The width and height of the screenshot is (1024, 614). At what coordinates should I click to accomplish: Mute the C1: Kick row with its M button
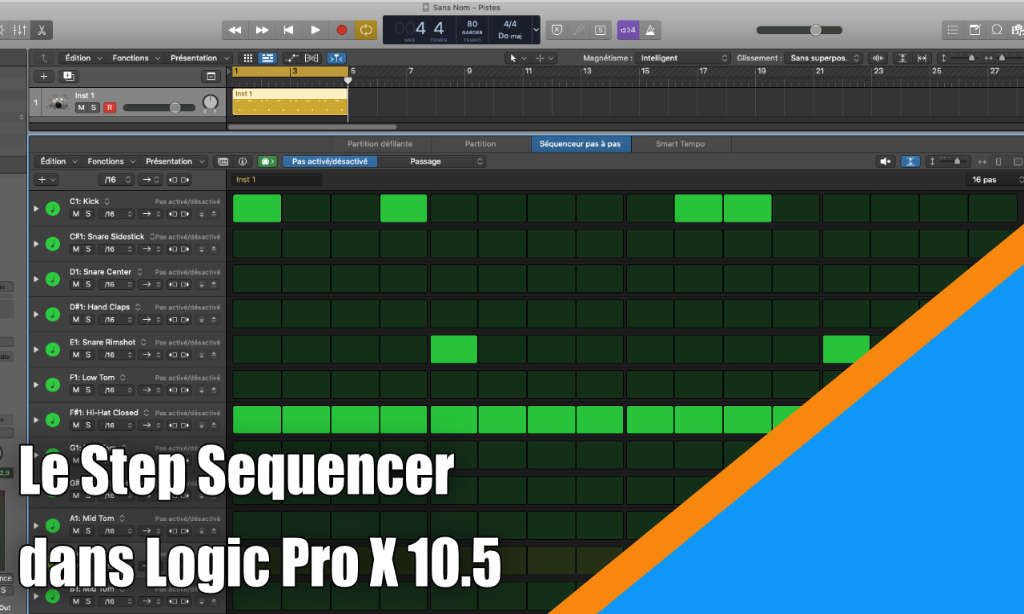76,213
